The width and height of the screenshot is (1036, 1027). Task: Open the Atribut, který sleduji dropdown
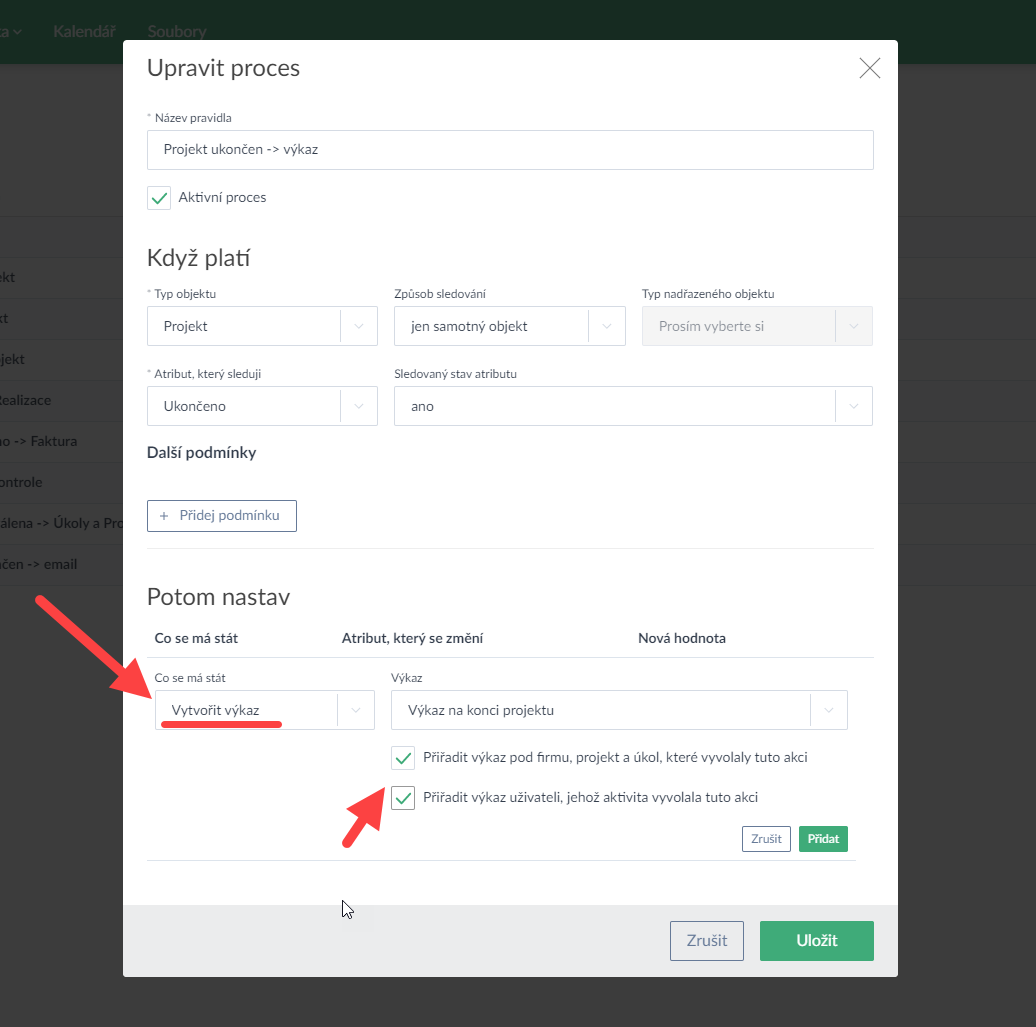pos(262,407)
